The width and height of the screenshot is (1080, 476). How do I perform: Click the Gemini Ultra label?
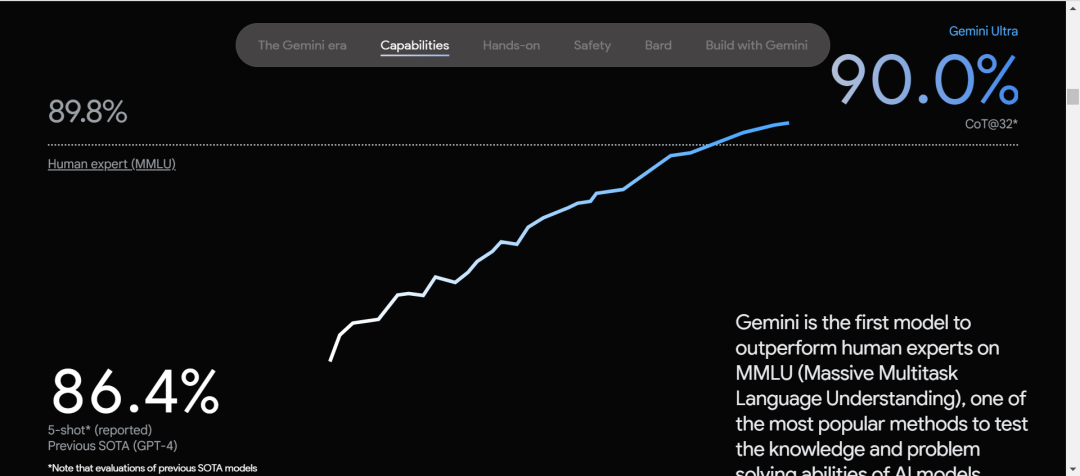tap(983, 31)
